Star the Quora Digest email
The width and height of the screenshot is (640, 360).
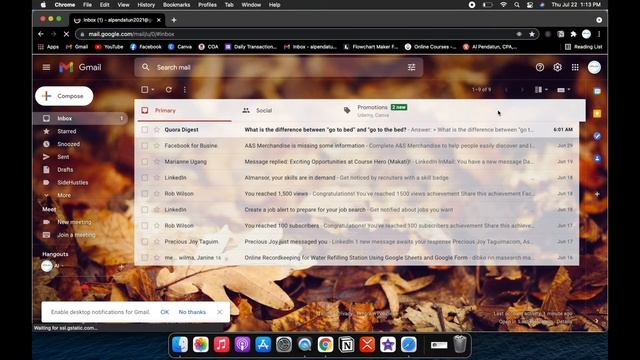click(x=157, y=129)
